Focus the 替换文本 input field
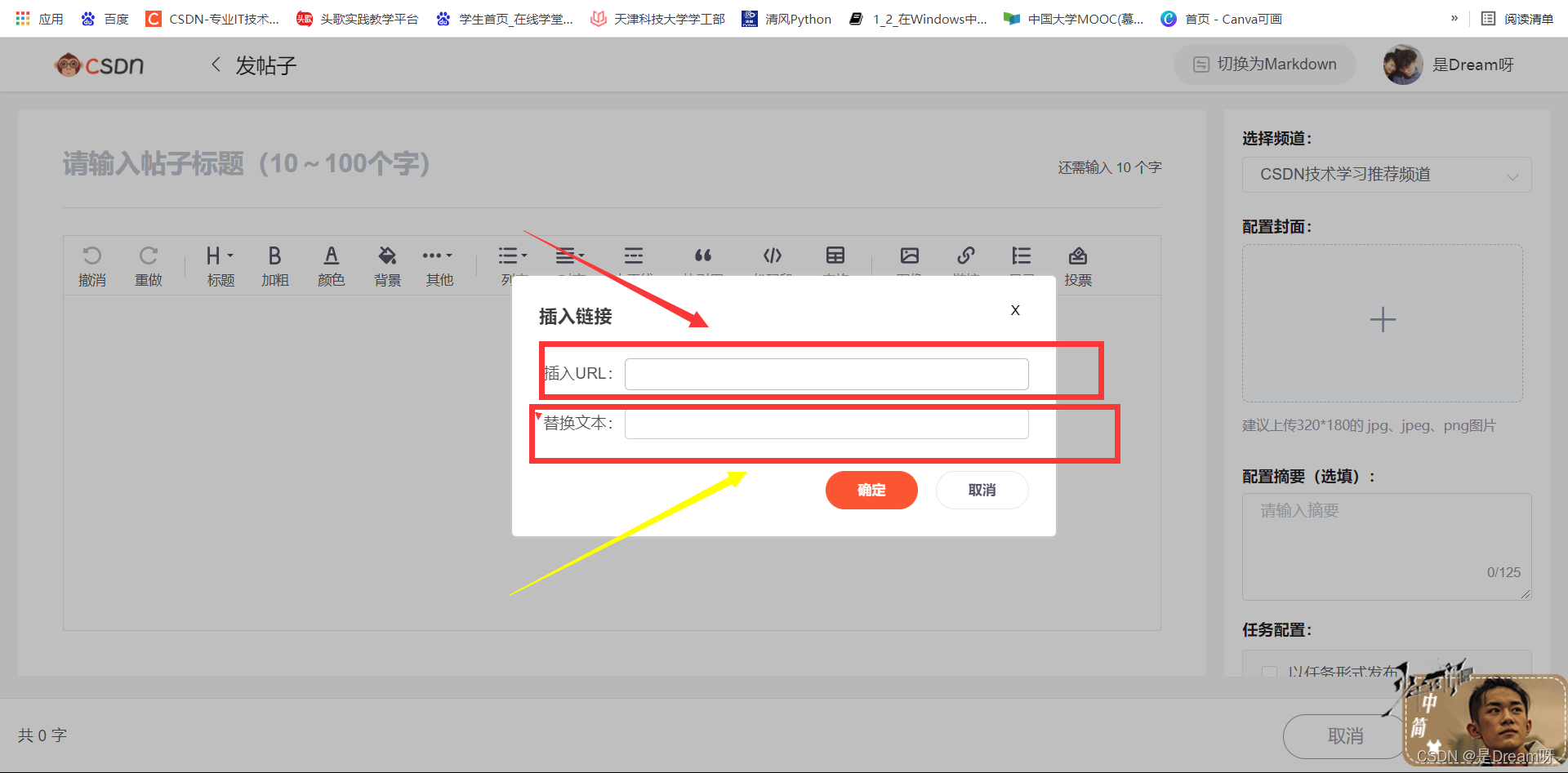This screenshot has height=773, width=1568. point(826,424)
